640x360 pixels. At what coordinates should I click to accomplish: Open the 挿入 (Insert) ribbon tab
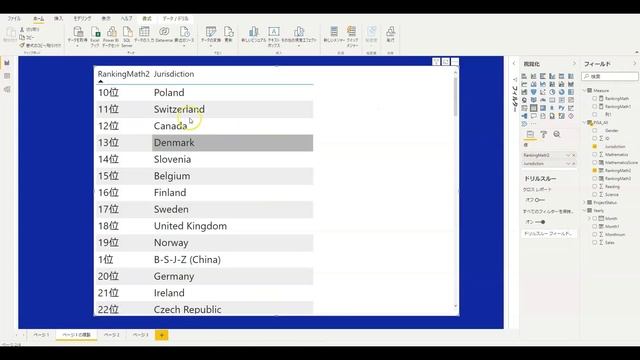(x=58, y=19)
